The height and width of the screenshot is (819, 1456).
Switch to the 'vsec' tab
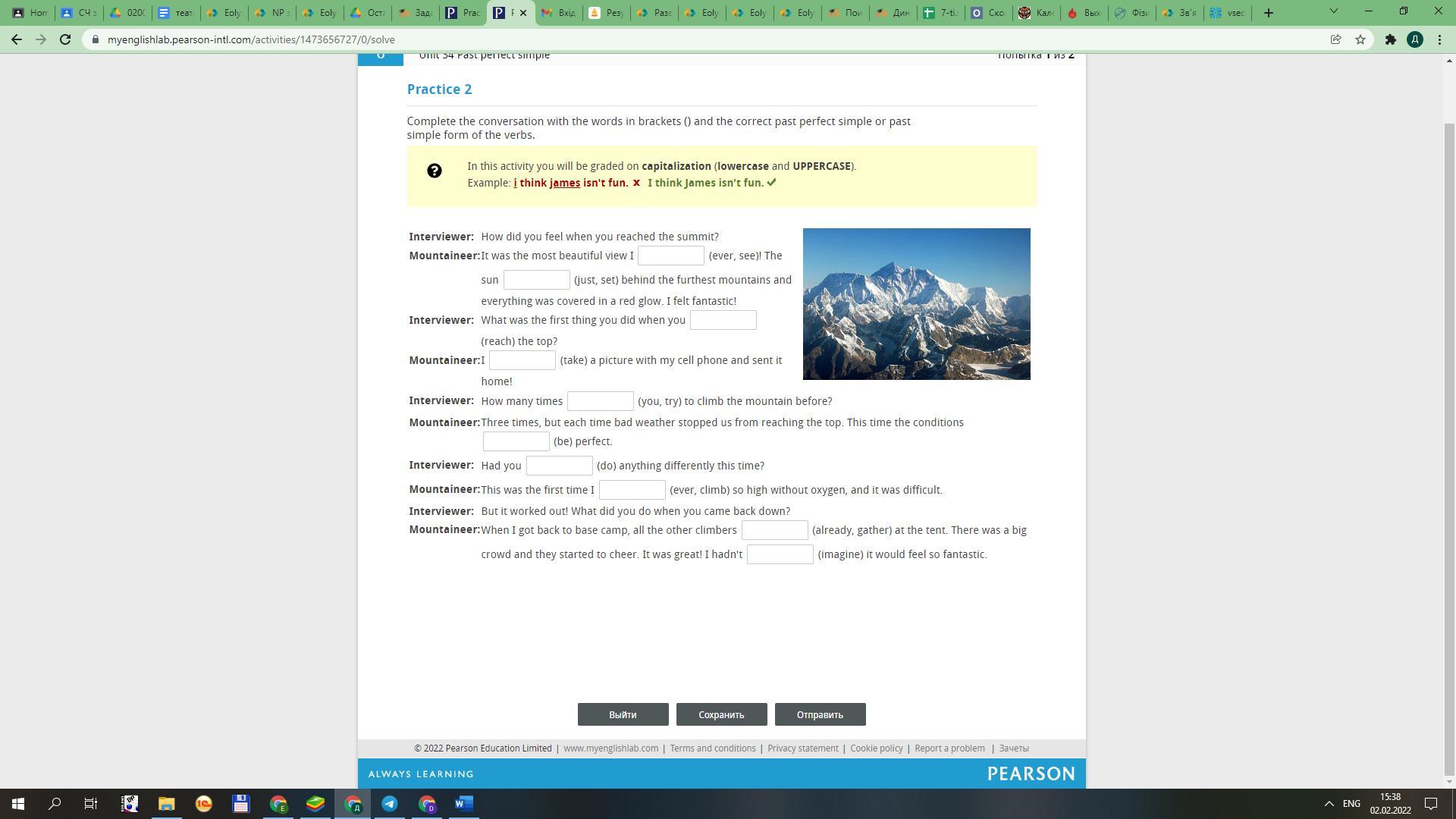coord(1227,13)
